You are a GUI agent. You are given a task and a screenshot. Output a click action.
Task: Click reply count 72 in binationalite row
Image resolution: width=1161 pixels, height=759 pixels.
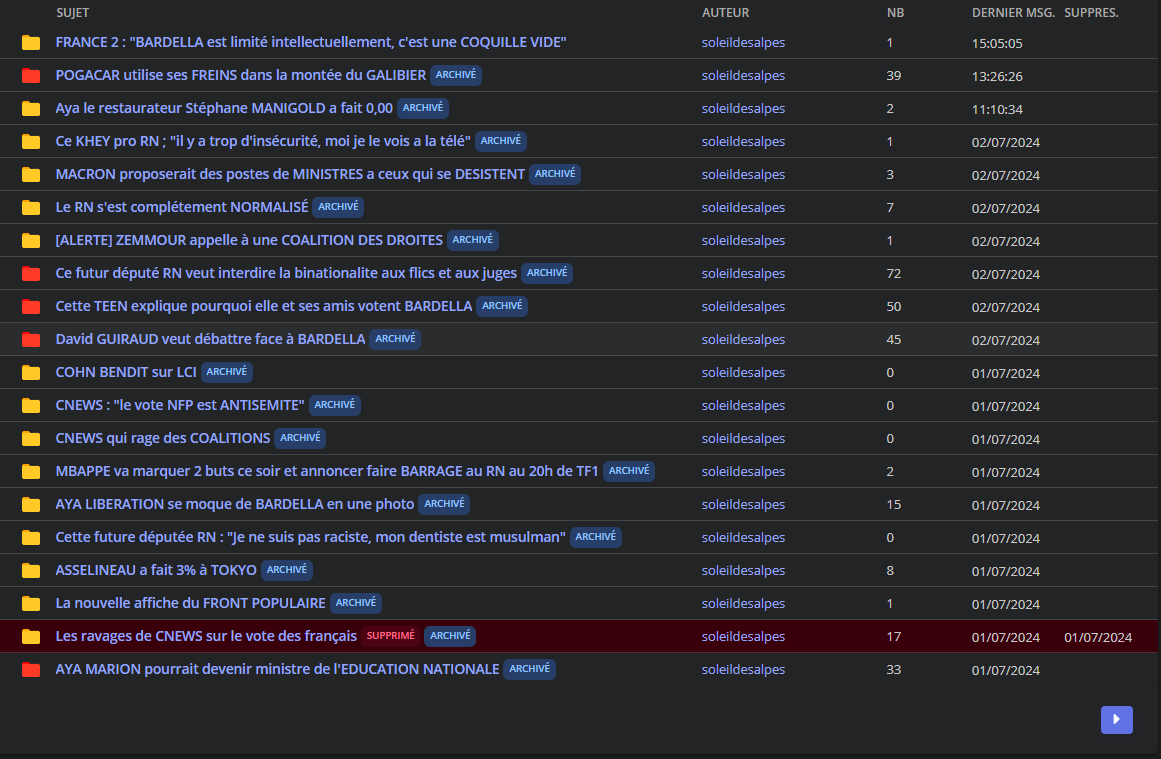[894, 274]
